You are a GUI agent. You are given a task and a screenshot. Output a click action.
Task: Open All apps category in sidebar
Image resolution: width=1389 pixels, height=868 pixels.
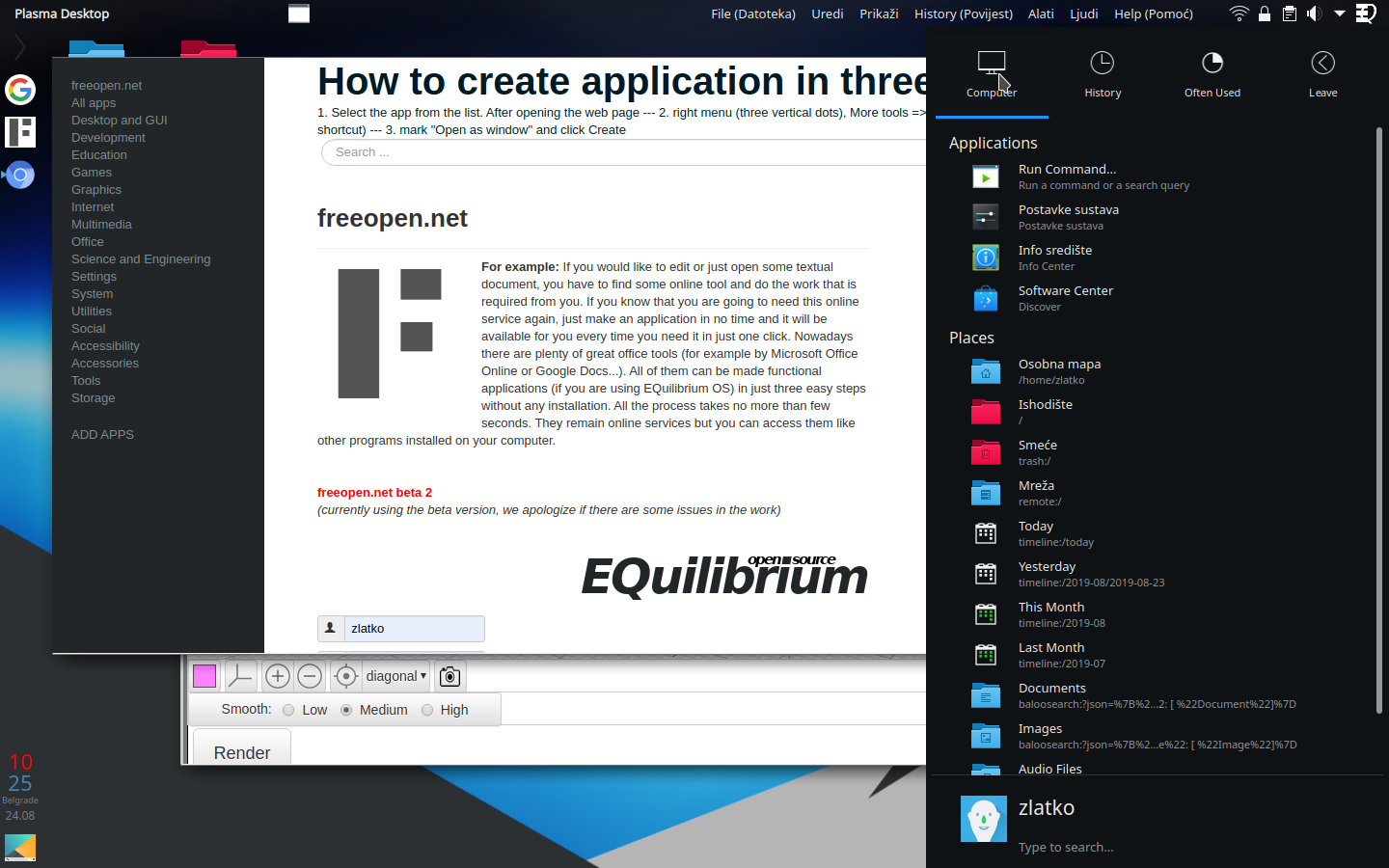(94, 103)
